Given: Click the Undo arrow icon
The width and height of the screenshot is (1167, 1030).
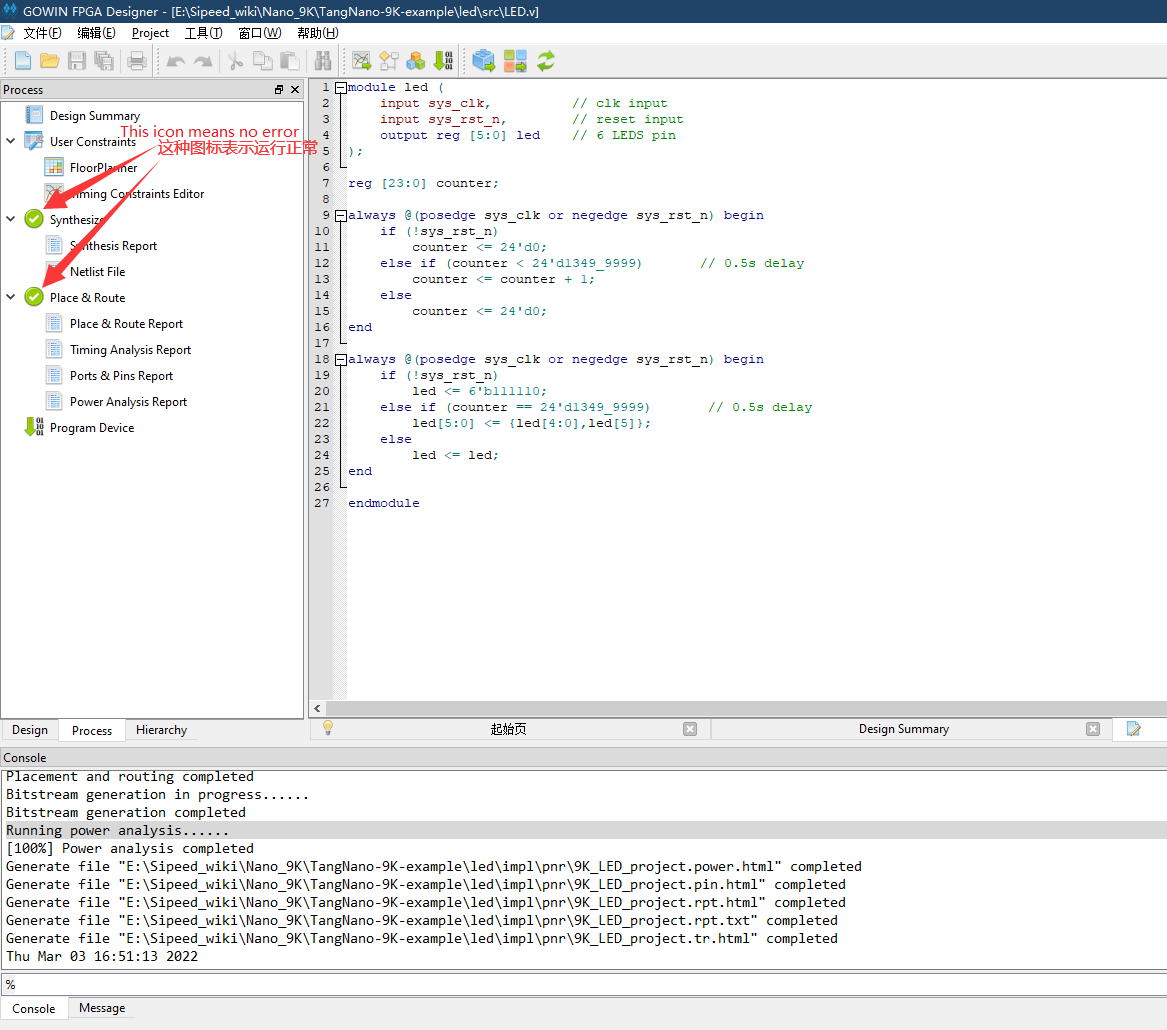Looking at the screenshot, I should pos(176,61).
